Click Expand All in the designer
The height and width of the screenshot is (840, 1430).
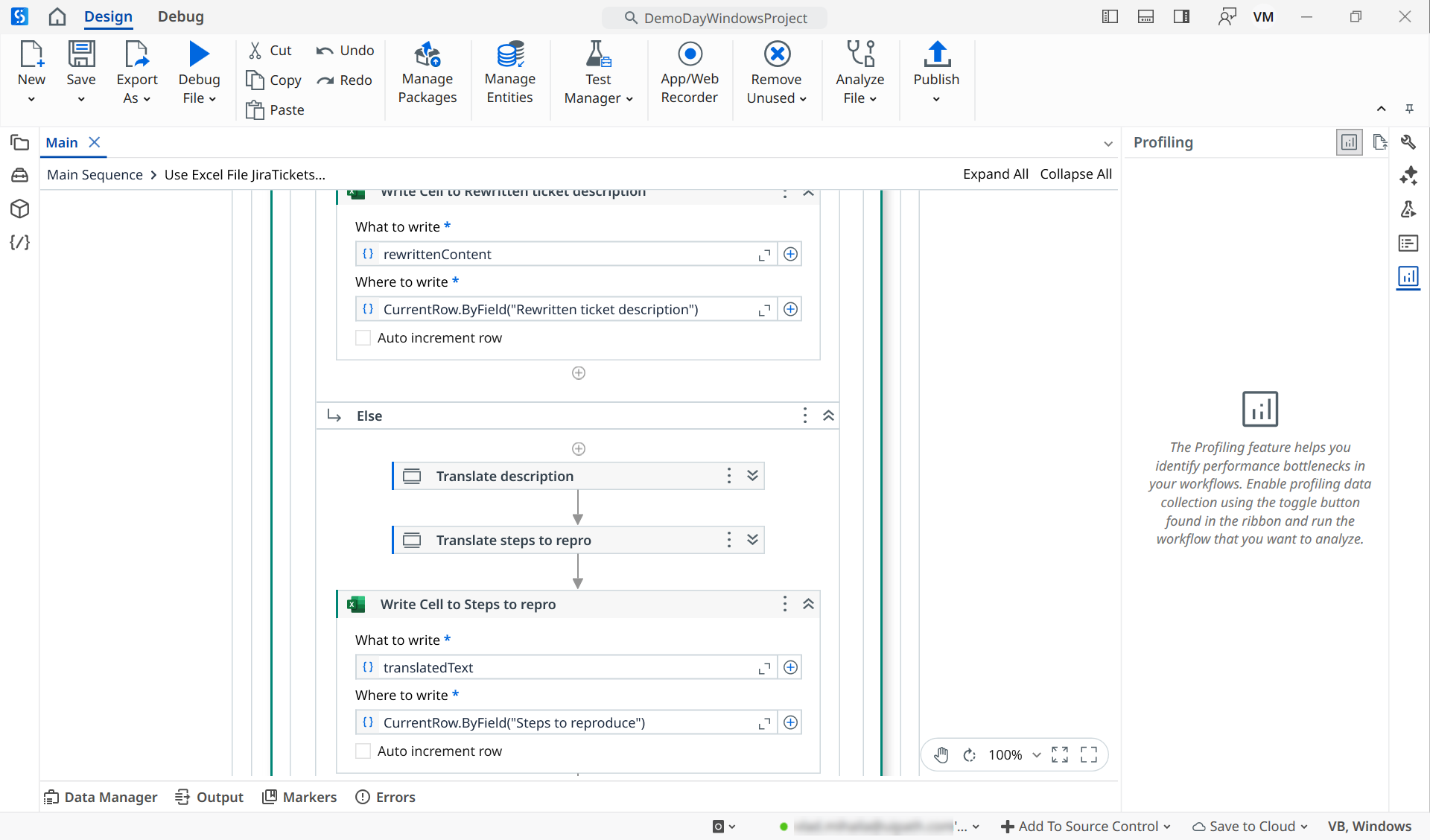[995, 174]
